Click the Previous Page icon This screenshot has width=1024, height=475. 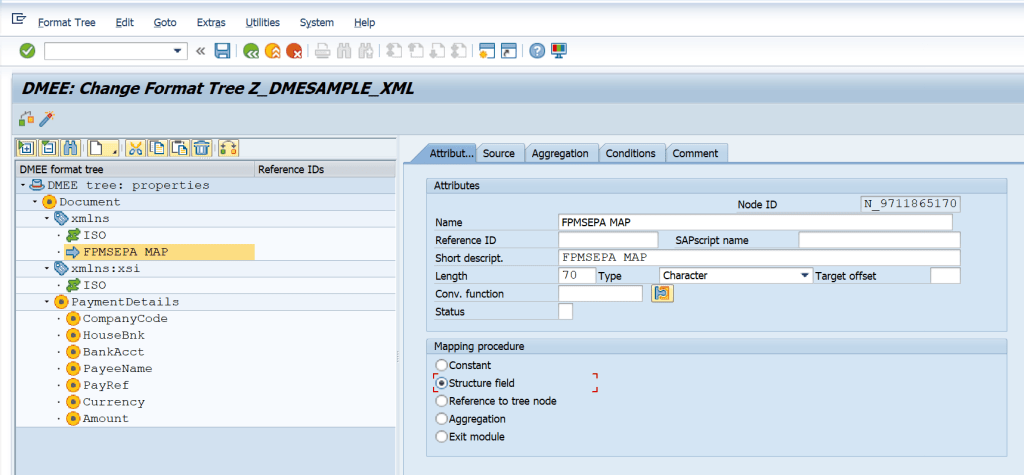point(415,51)
